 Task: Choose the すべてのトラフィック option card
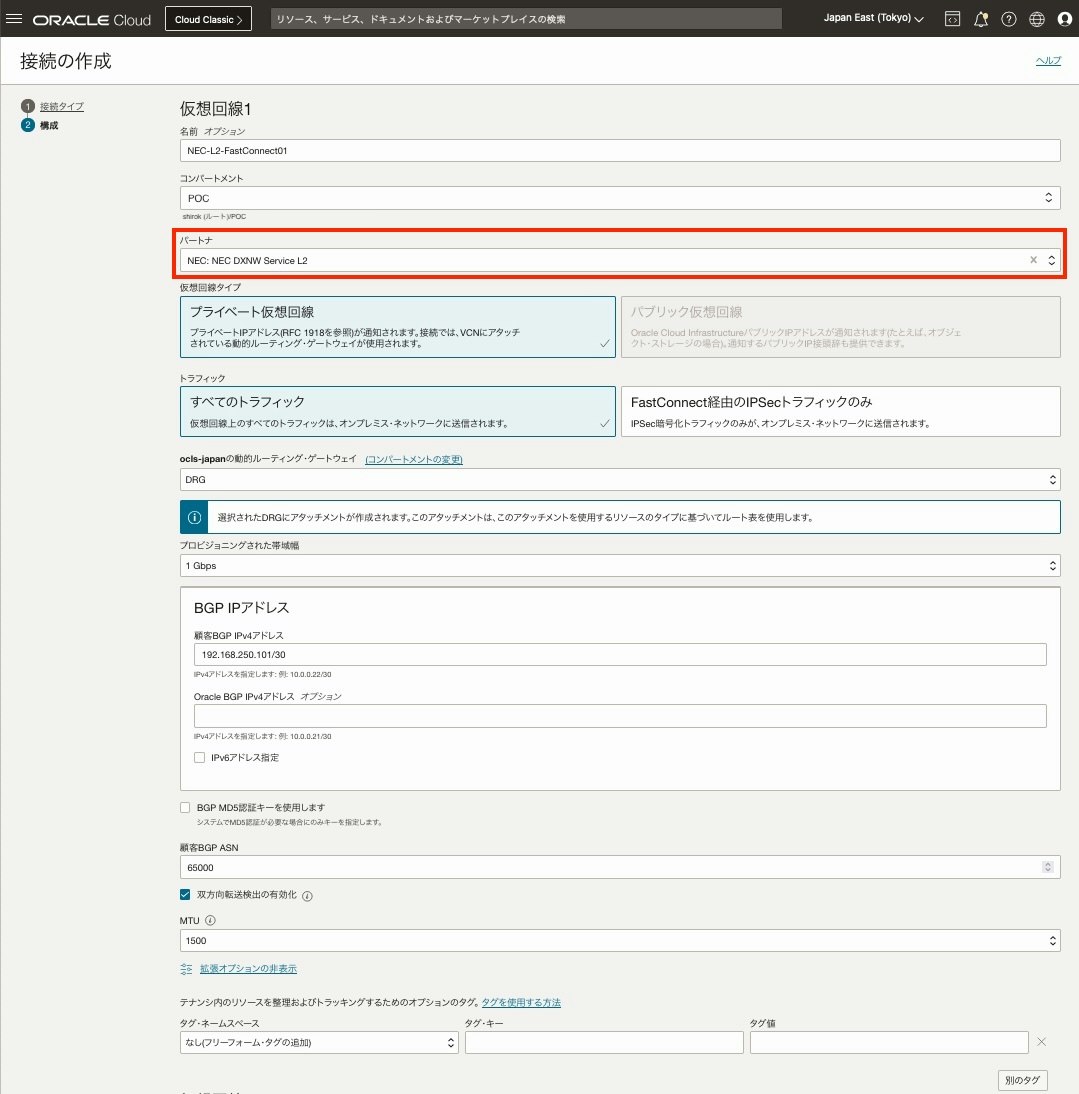[398, 412]
